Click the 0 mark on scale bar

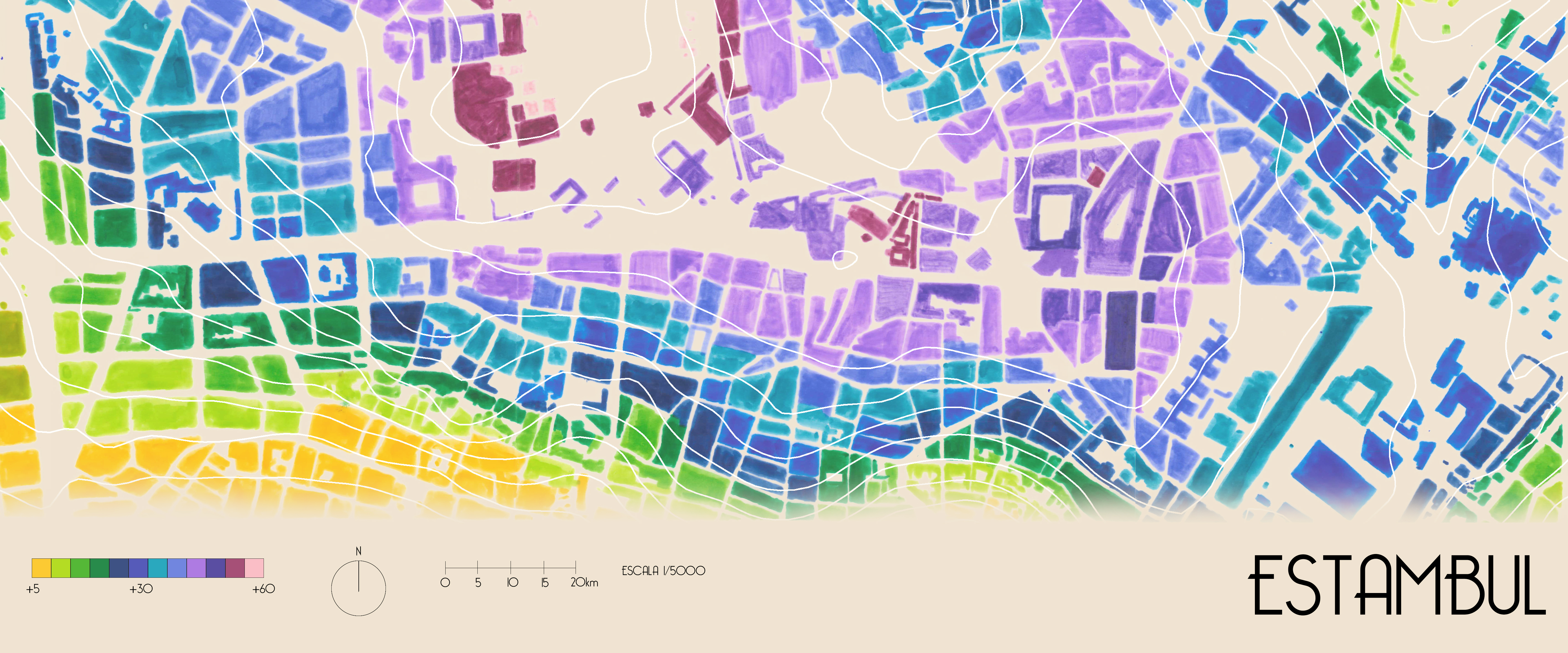click(x=445, y=583)
